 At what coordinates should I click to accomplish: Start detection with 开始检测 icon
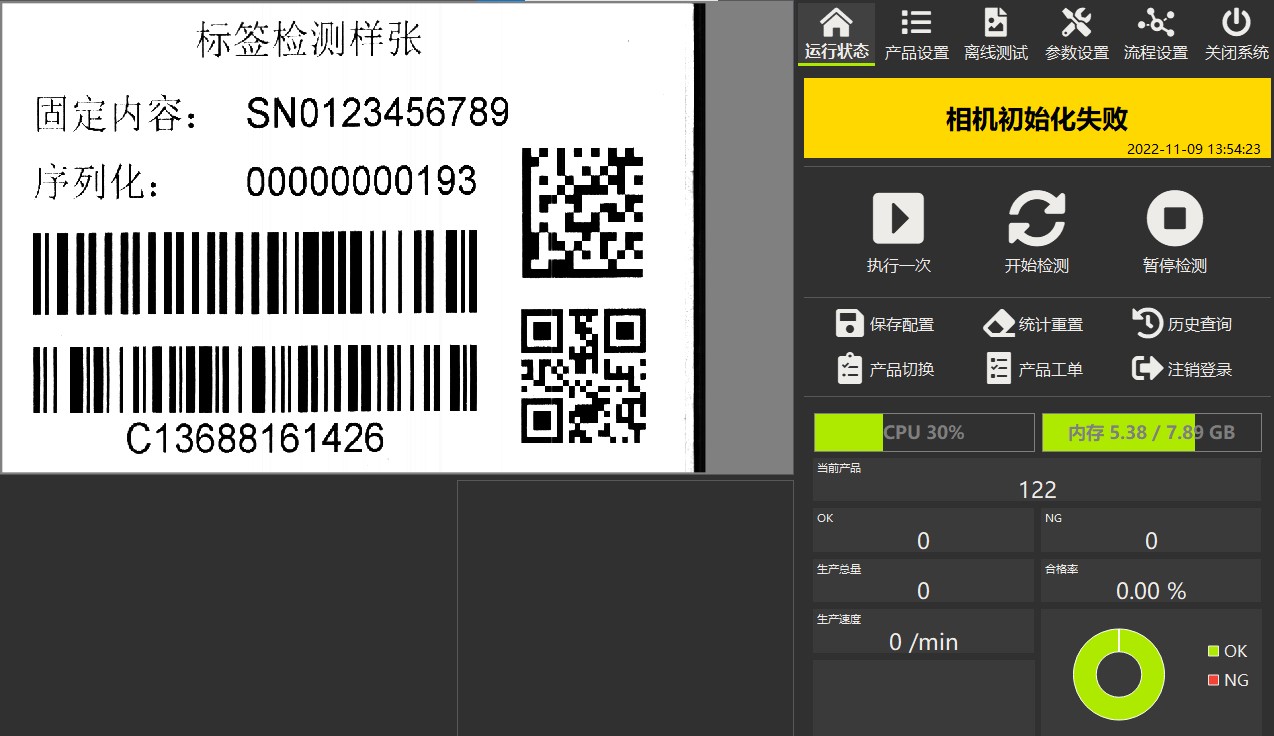tap(1036, 218)
